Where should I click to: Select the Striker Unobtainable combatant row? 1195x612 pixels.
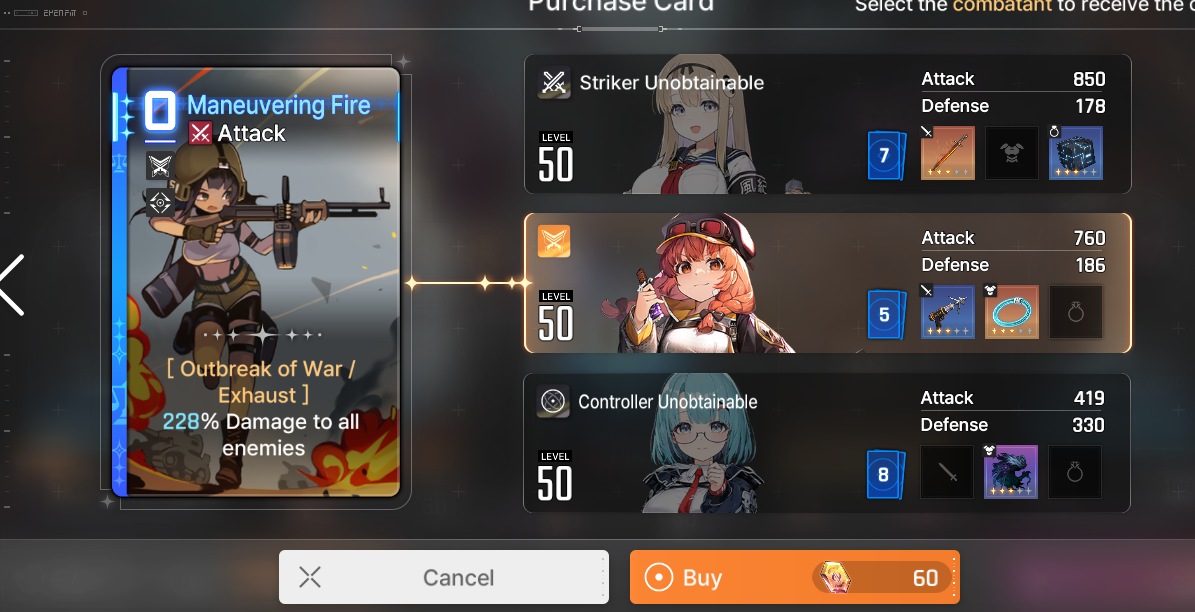828,124
